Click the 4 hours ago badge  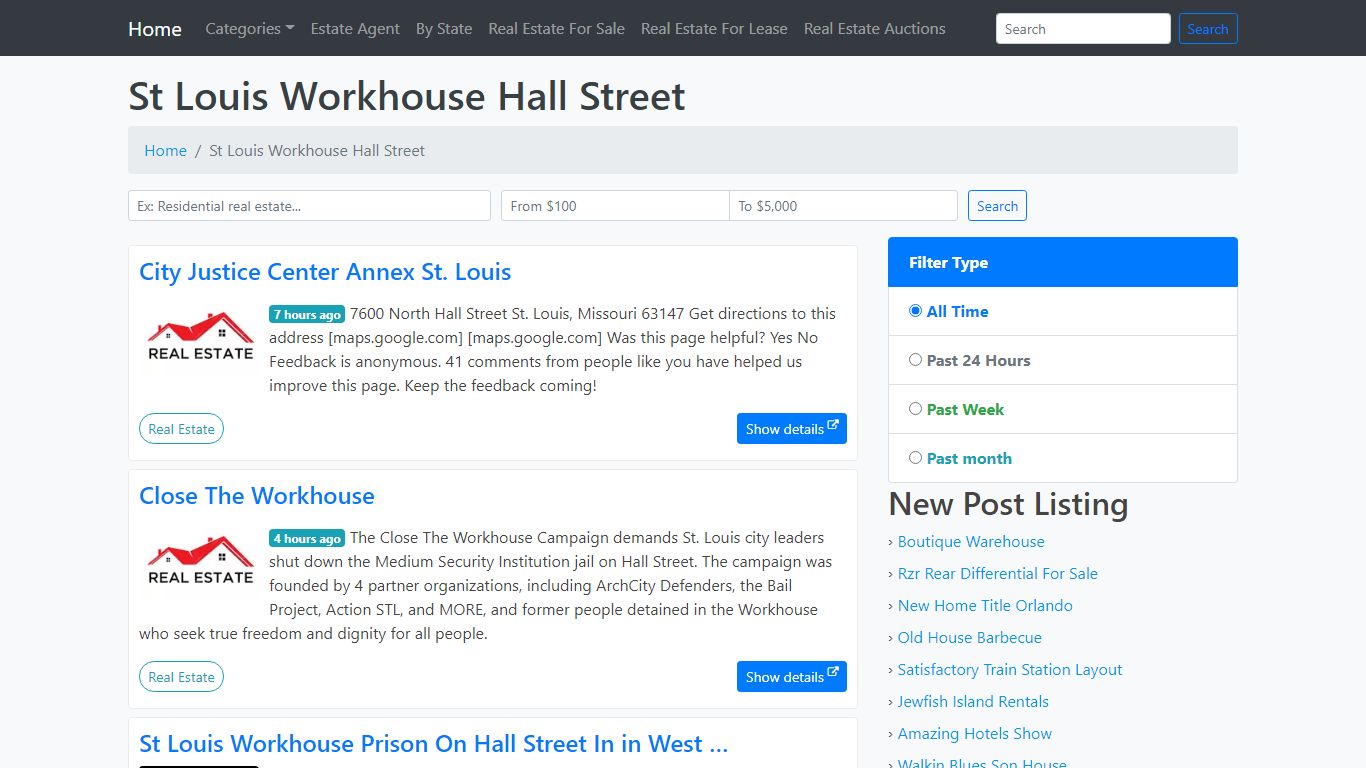click(x=307, y=538)
